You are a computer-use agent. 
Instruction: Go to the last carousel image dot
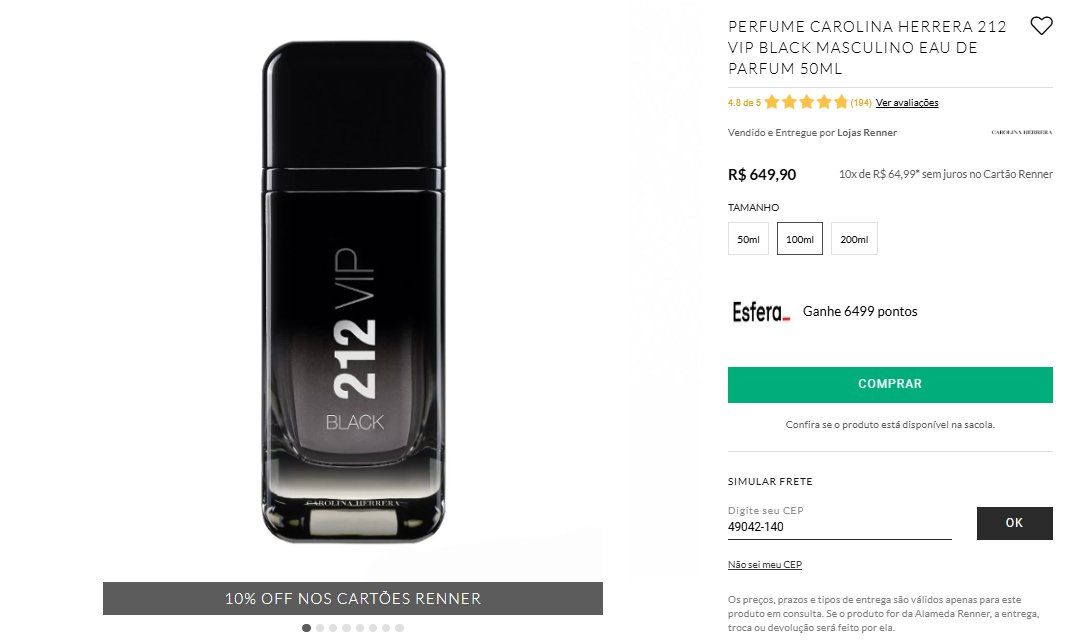400,628
